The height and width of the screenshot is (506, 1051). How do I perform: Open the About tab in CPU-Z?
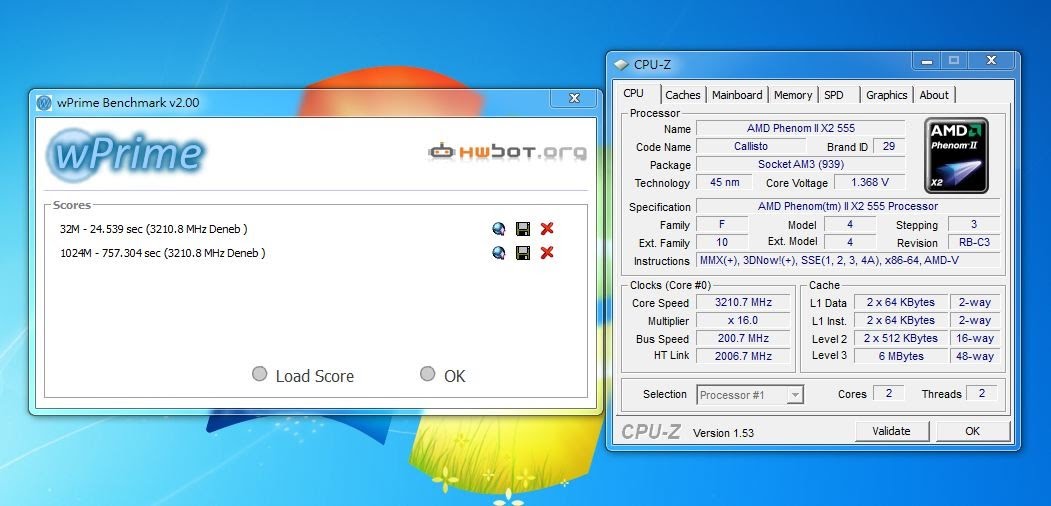(x=934, y=95)
